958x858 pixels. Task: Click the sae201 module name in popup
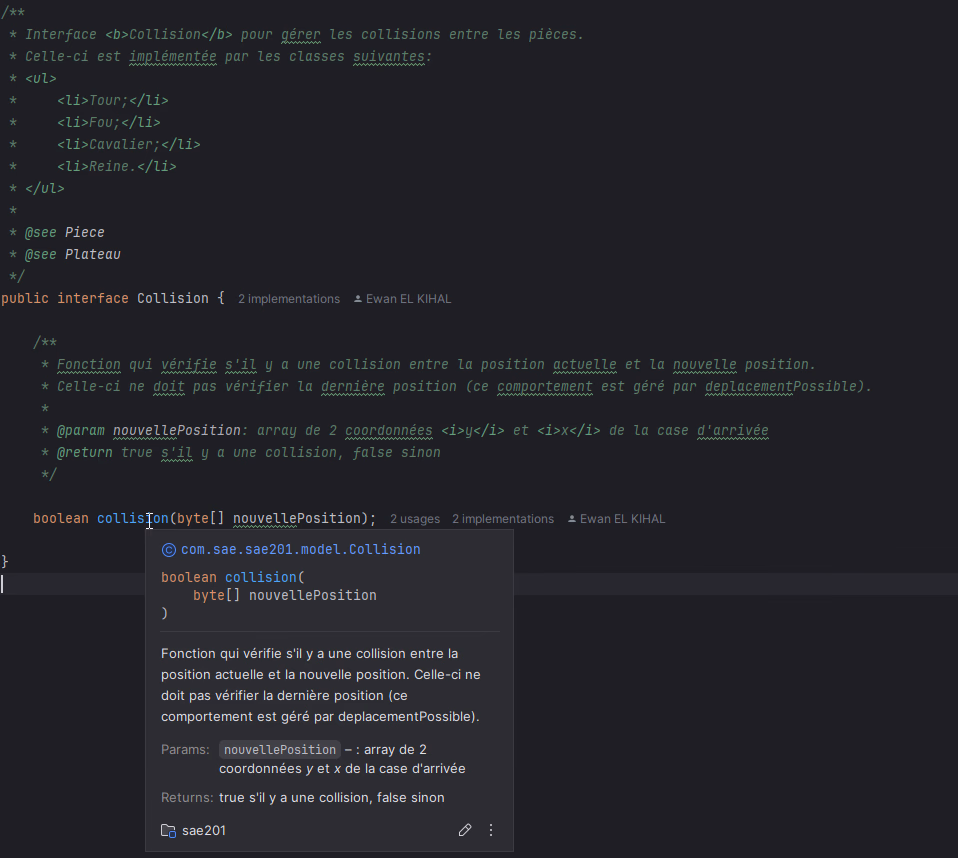pos(203,831)
